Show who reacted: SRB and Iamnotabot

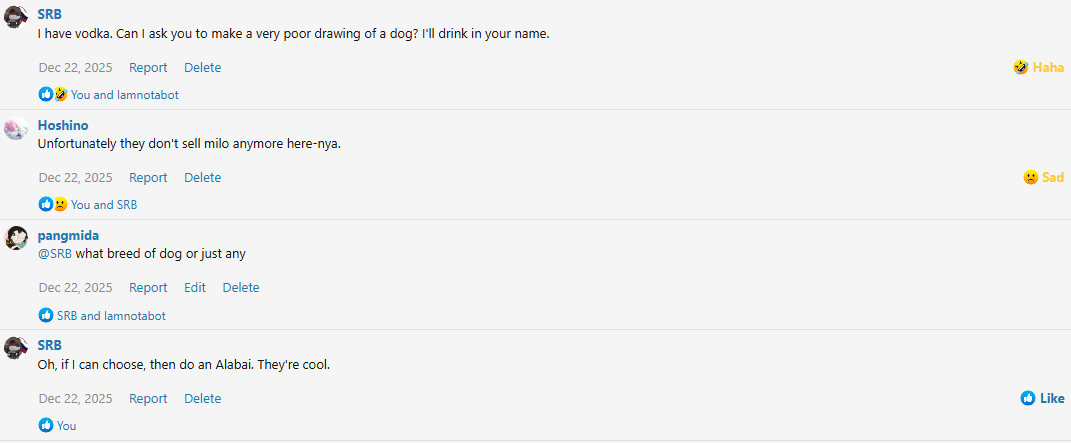coord(111,315)
